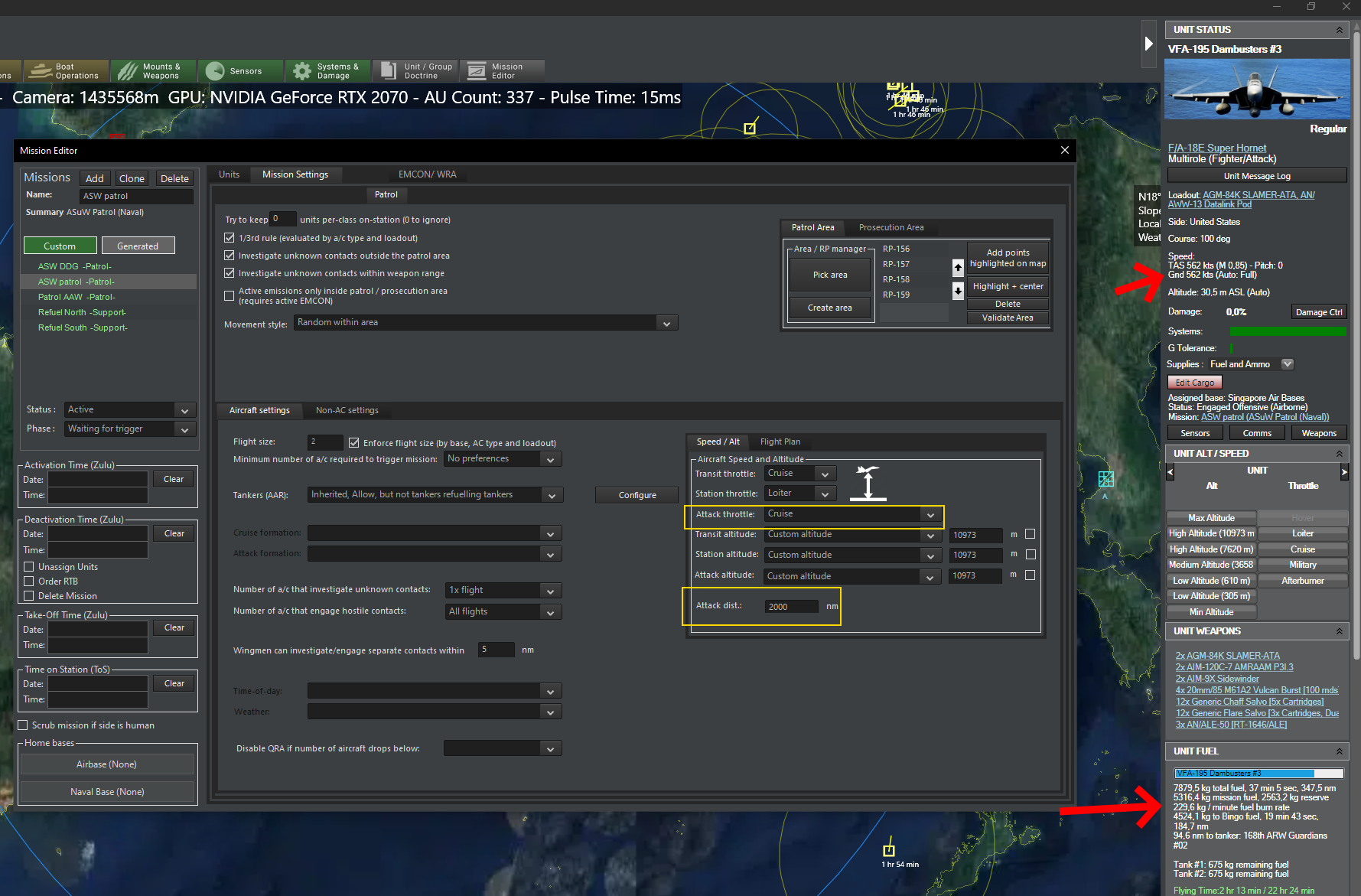This screenshot has height=896, width=1361.
Task: Collapse right sidebar with triangle arrow
Action: click(x=1148, y=44)
